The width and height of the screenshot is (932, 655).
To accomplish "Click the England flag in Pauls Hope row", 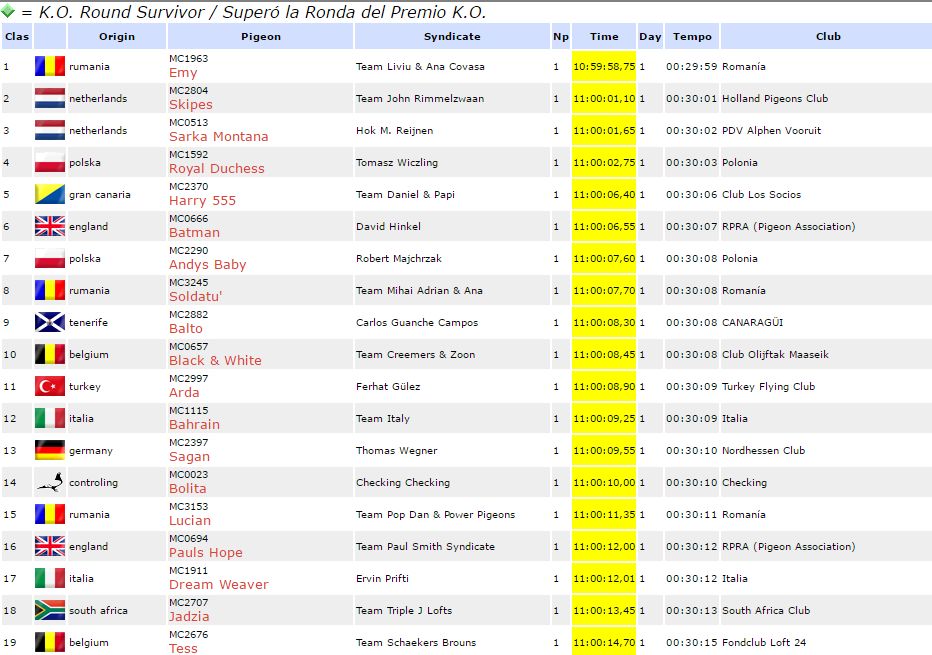I will pyautogui.click(x=50, y=546).
